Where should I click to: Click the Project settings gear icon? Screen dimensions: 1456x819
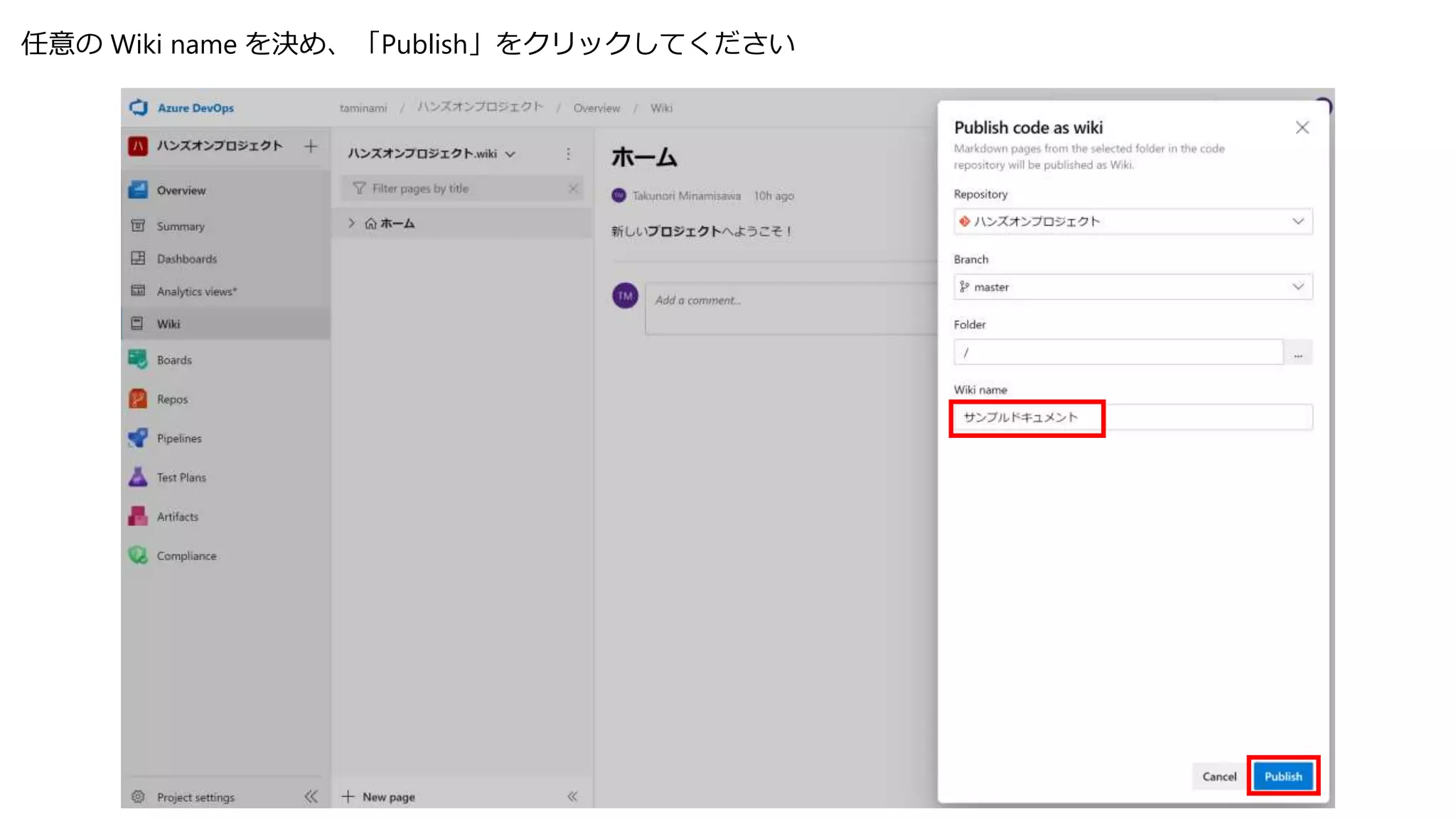click(x=138, y=796)
